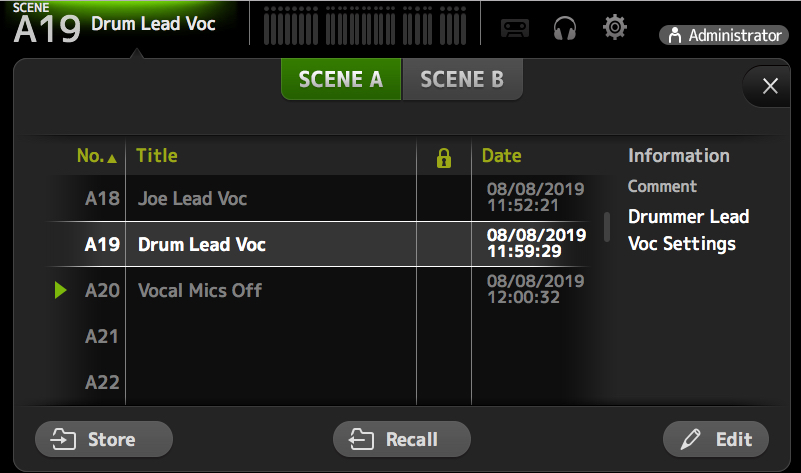Image resolution: width=801 pixels, height=473 pixels.
Task: Click the green current-scene arrow beside A20
Action: pyautogui.click(x=61, y=290)
